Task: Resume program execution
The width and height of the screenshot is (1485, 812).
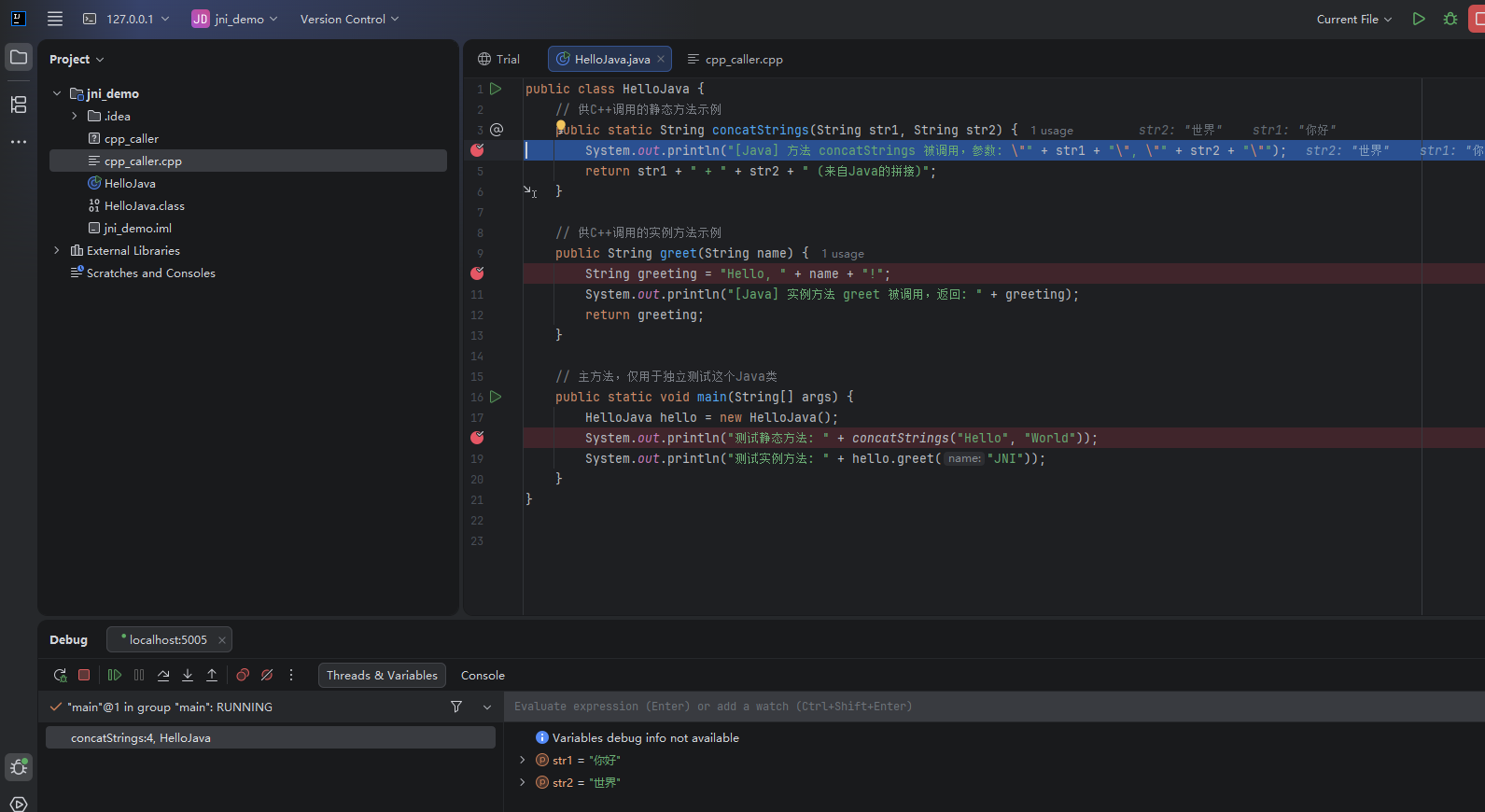Action: coord(115,675)
